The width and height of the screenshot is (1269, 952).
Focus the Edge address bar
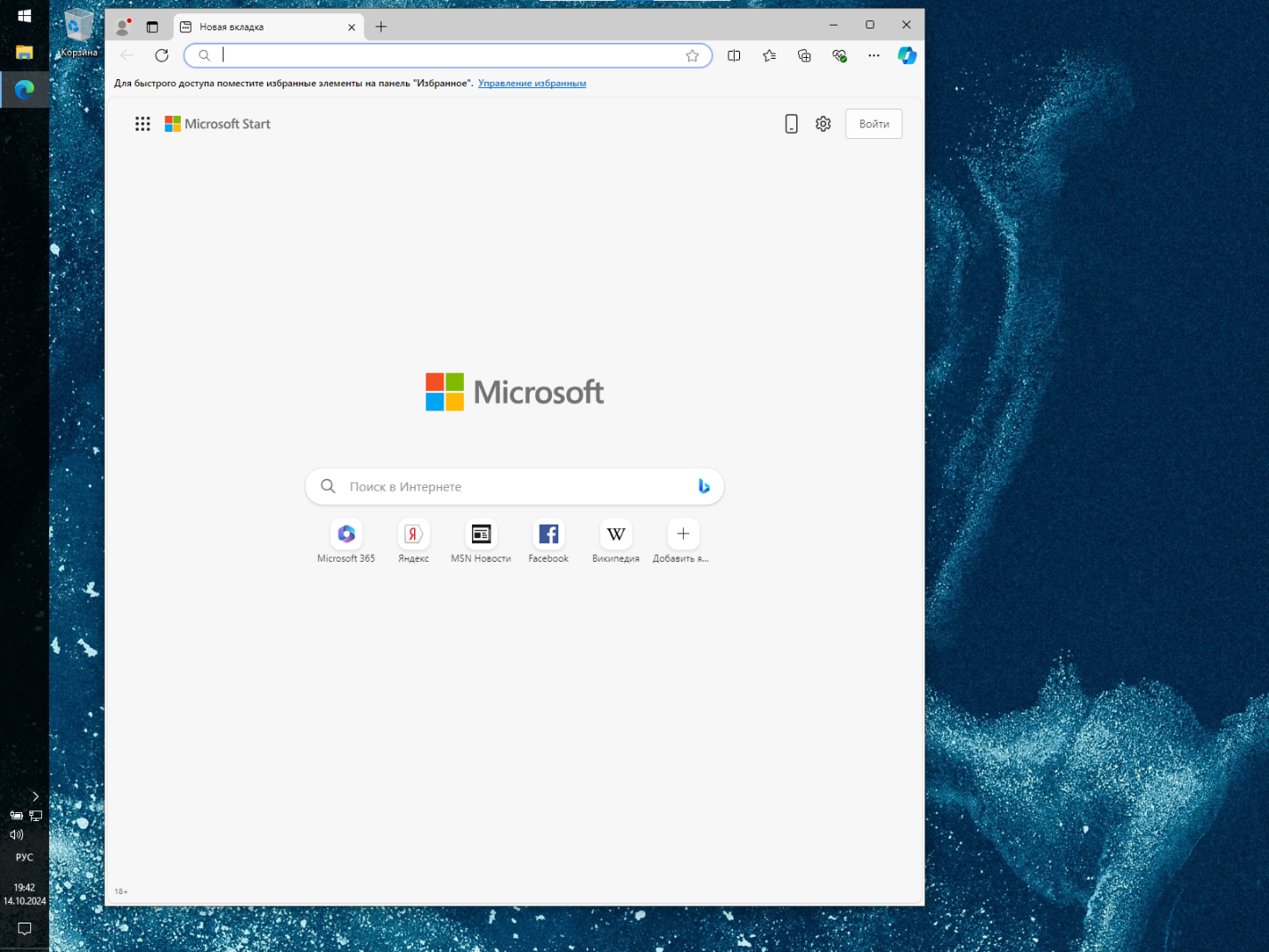[448, 55]
